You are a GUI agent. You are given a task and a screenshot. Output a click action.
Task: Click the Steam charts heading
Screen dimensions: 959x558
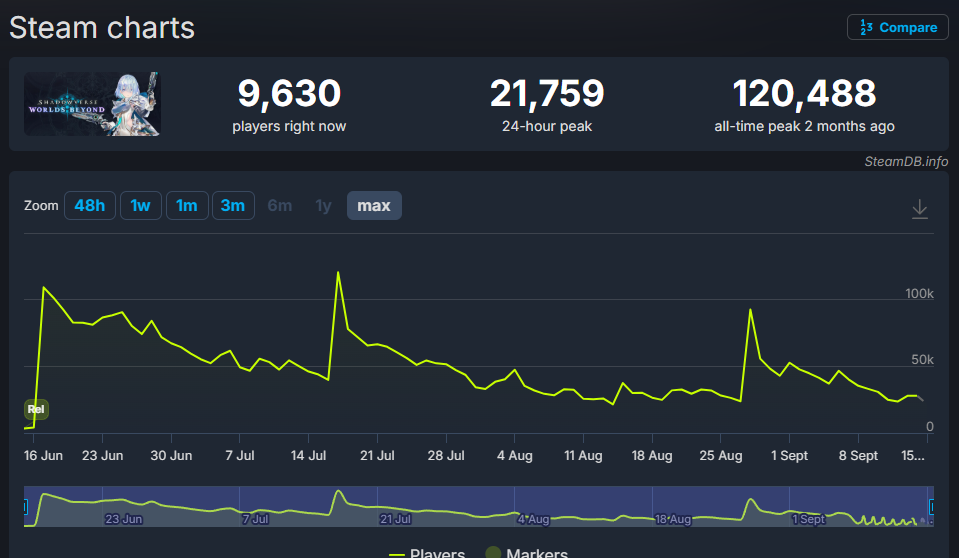pyautogui.click(x=102, y=28)
